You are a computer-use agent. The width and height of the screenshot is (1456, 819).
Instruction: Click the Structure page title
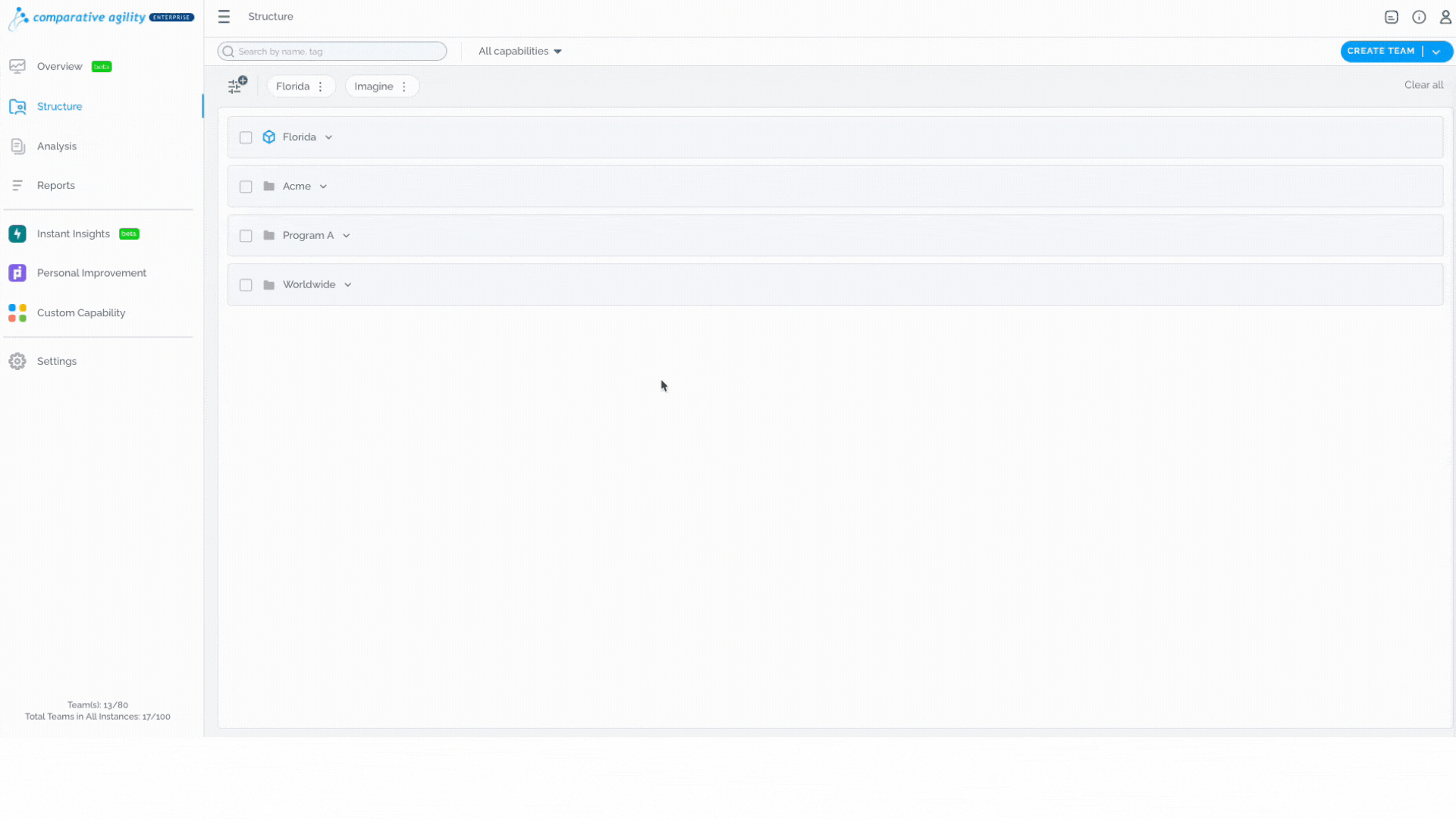271,17
